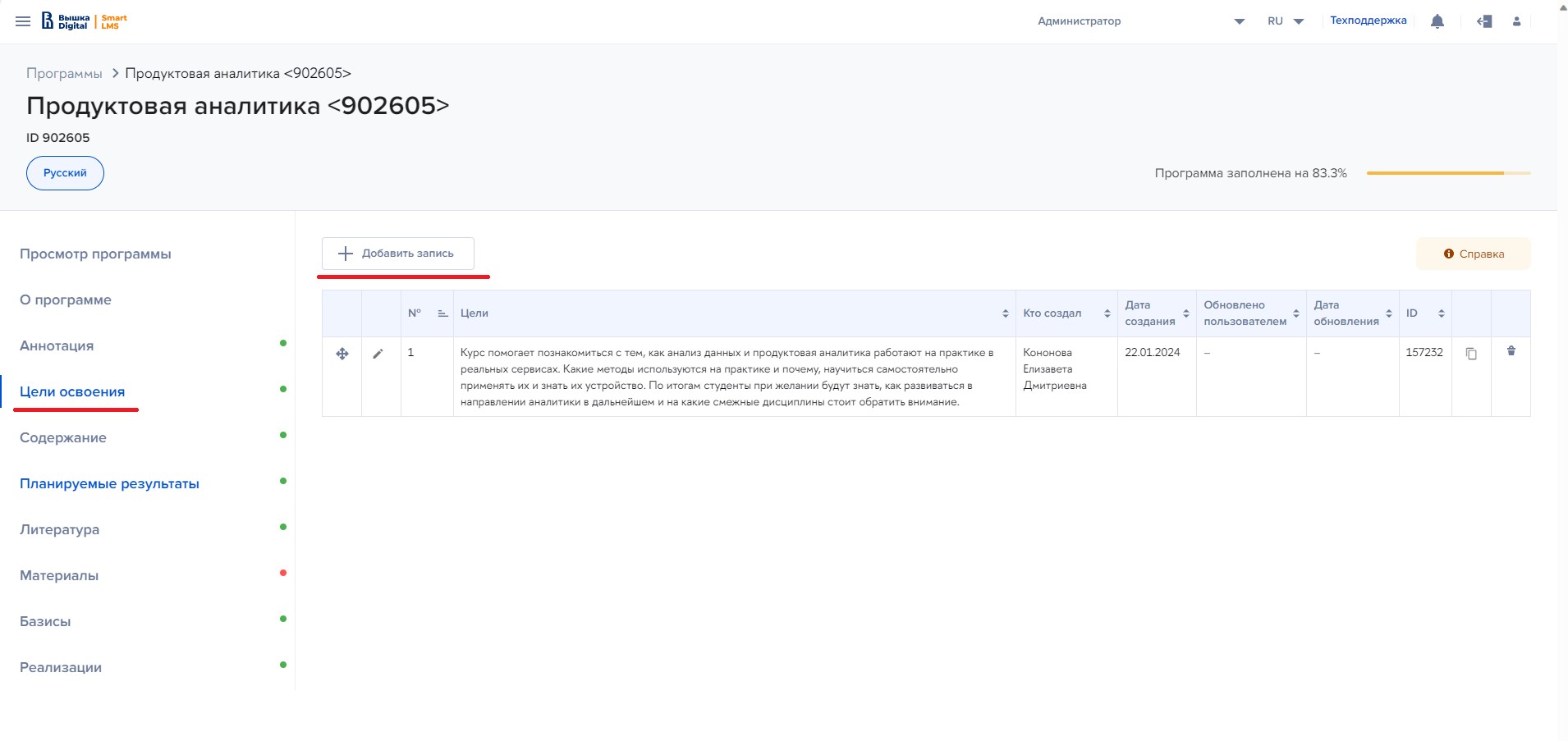Click the notification bell icon

coord(1437,21)
